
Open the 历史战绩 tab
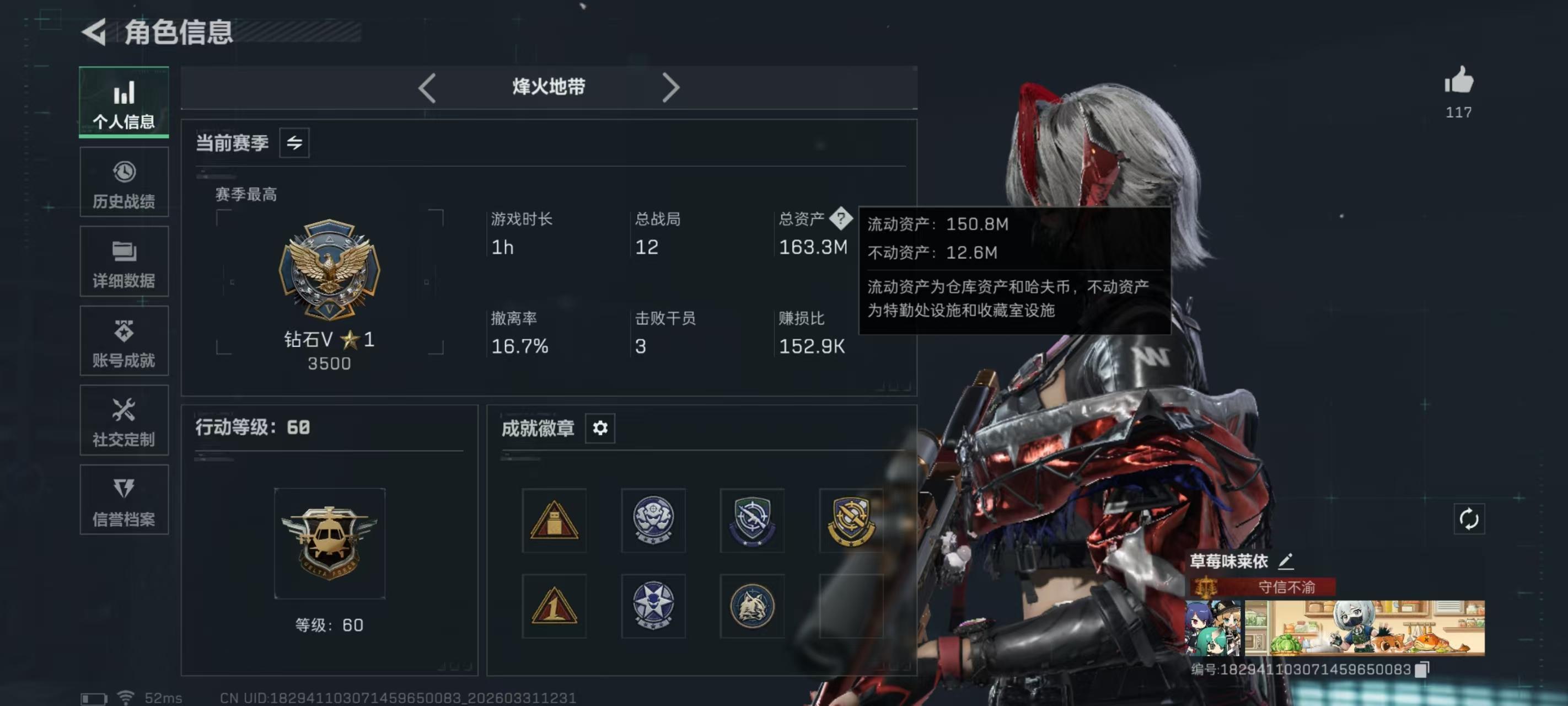(124, 181)
